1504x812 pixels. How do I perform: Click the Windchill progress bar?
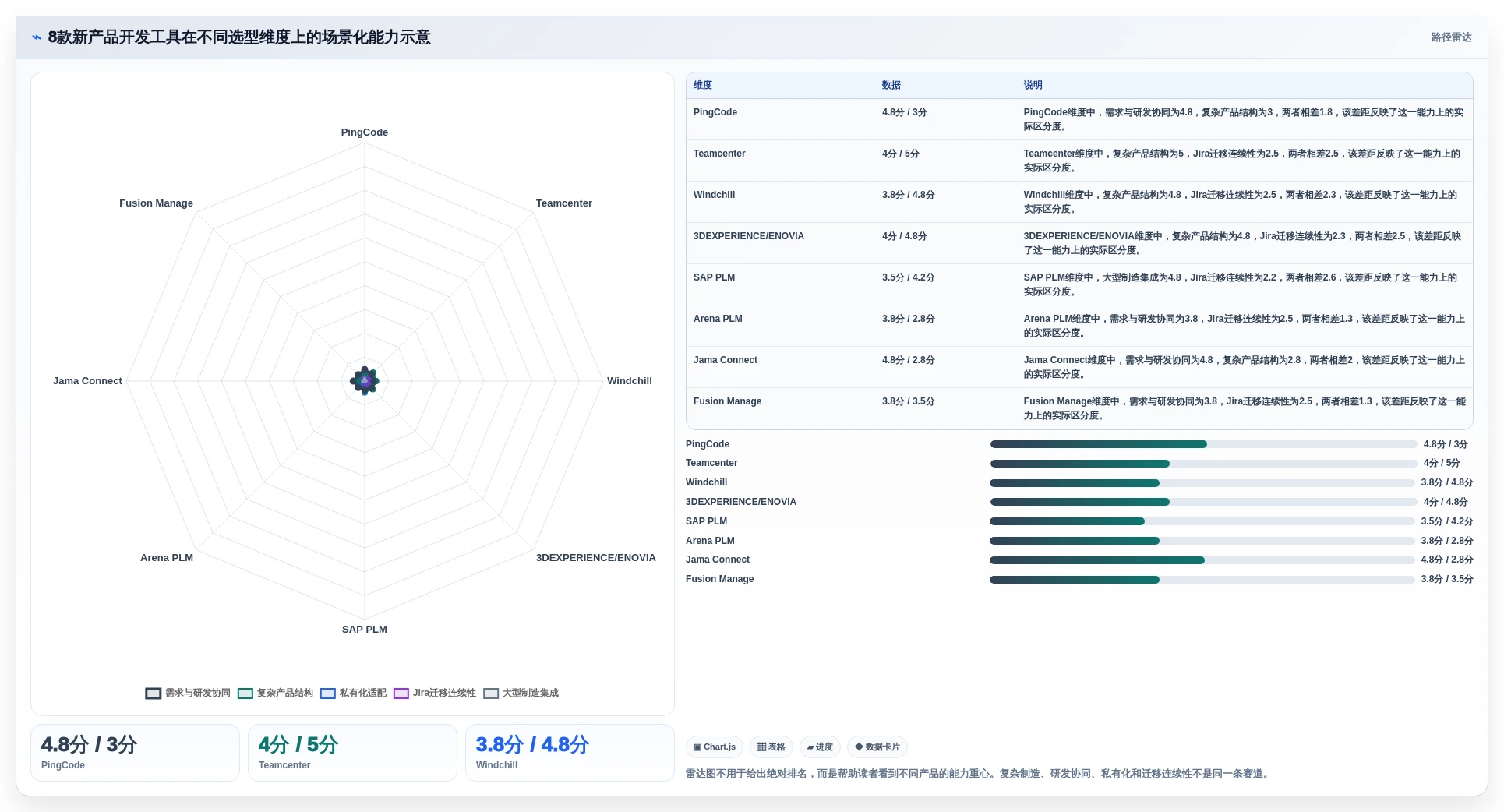1202,483
